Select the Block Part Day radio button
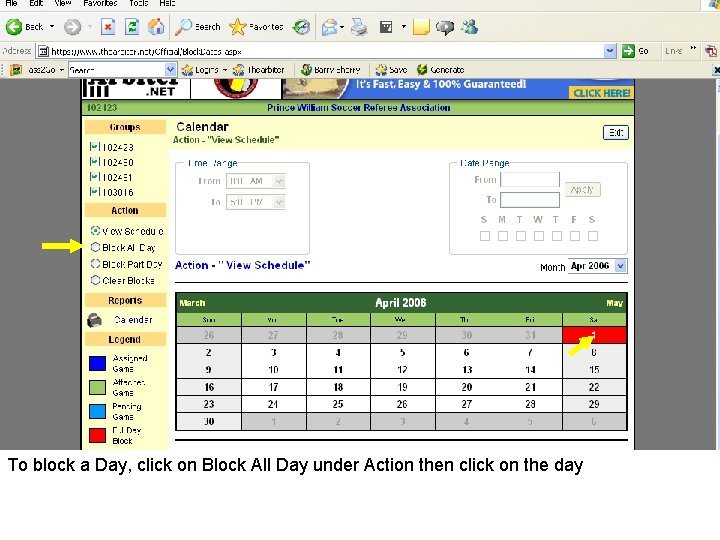Screen dimensions: 720x540 pos(95,264)
